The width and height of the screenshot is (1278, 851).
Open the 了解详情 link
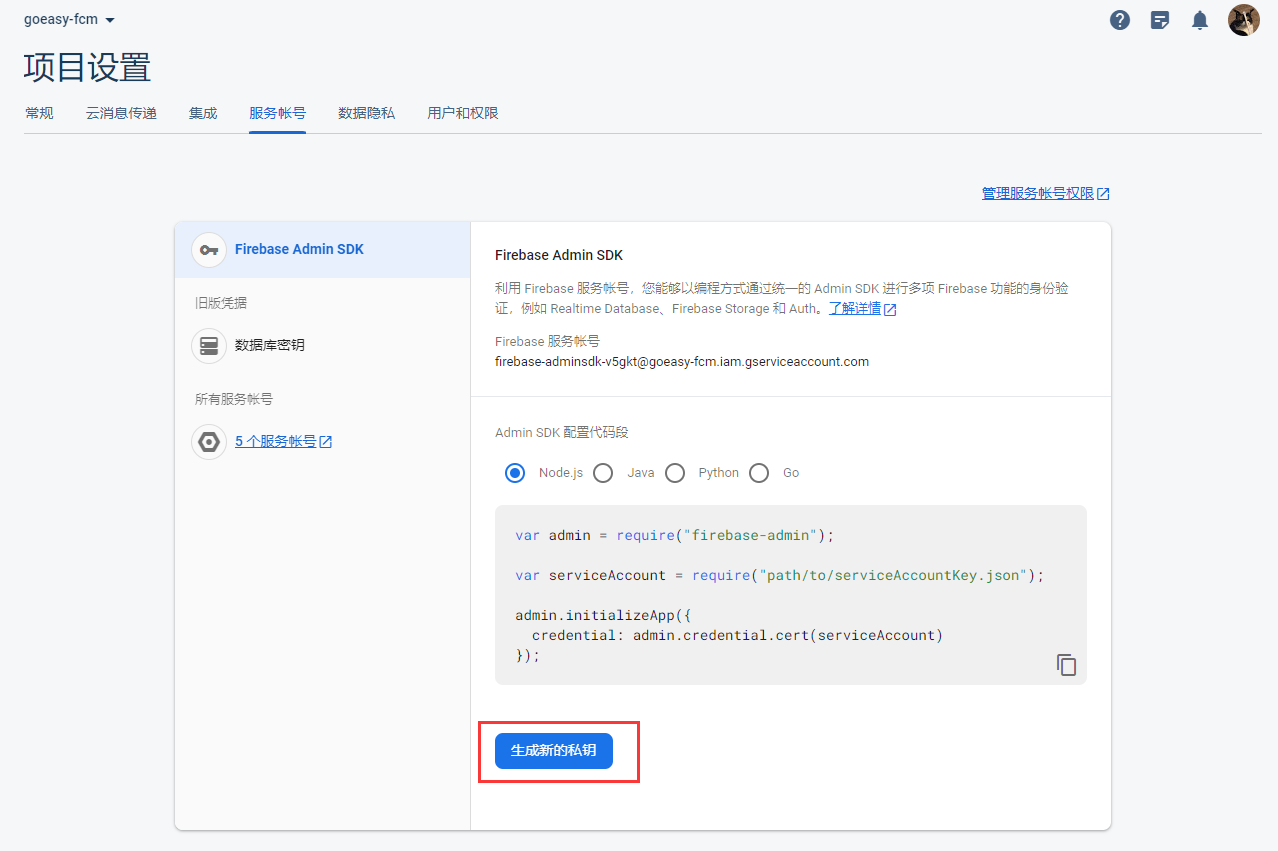[x=855, y=309]
